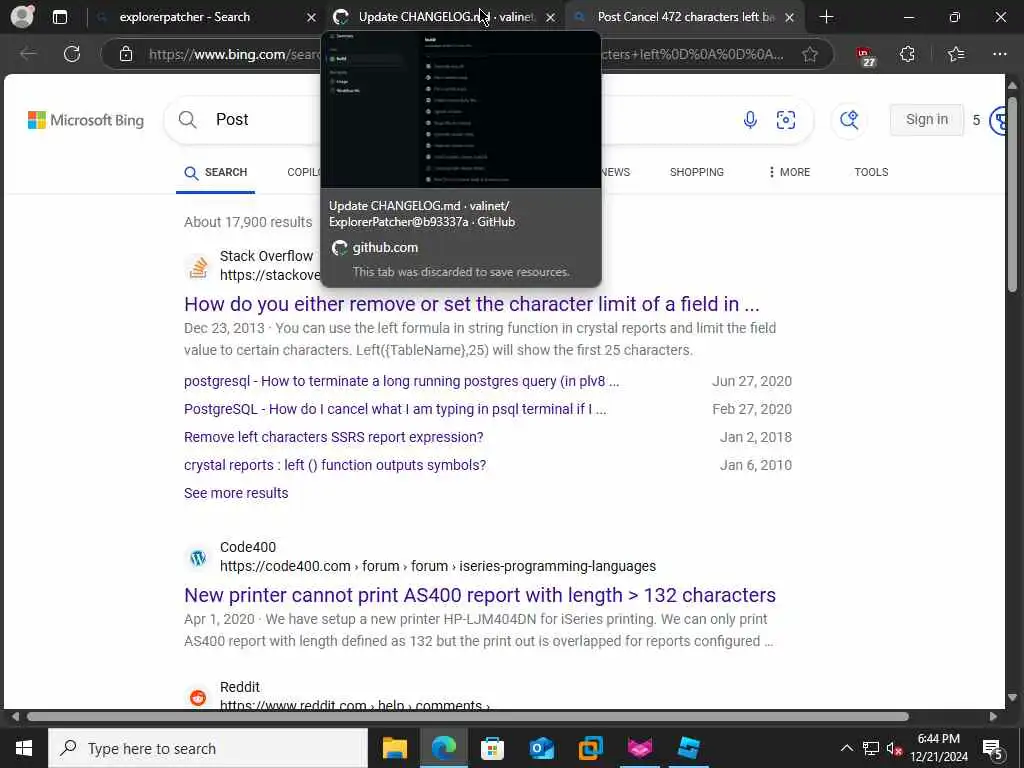Refresh the Bing page
Viewport: 1024px width, 768px height.
click(x=72, y=54)
